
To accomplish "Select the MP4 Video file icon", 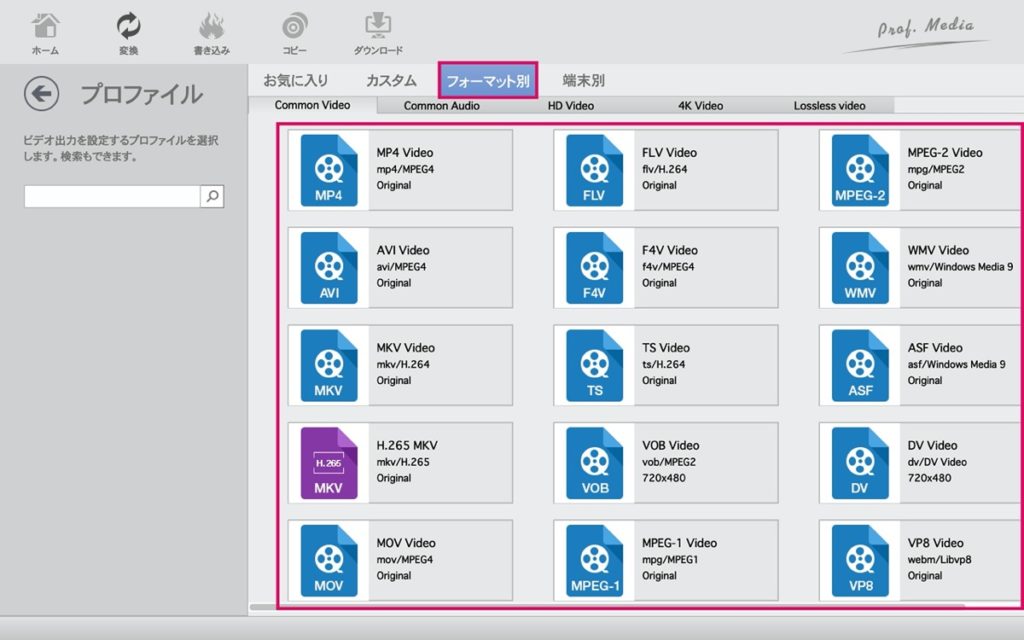I will point(329,170).
